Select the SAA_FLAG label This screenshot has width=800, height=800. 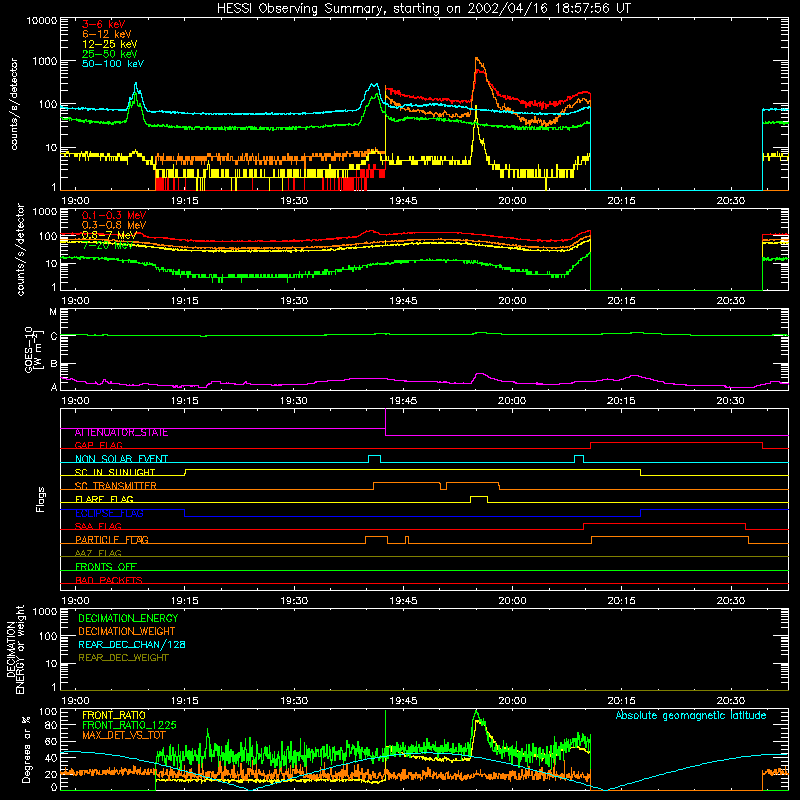[98, 526]
